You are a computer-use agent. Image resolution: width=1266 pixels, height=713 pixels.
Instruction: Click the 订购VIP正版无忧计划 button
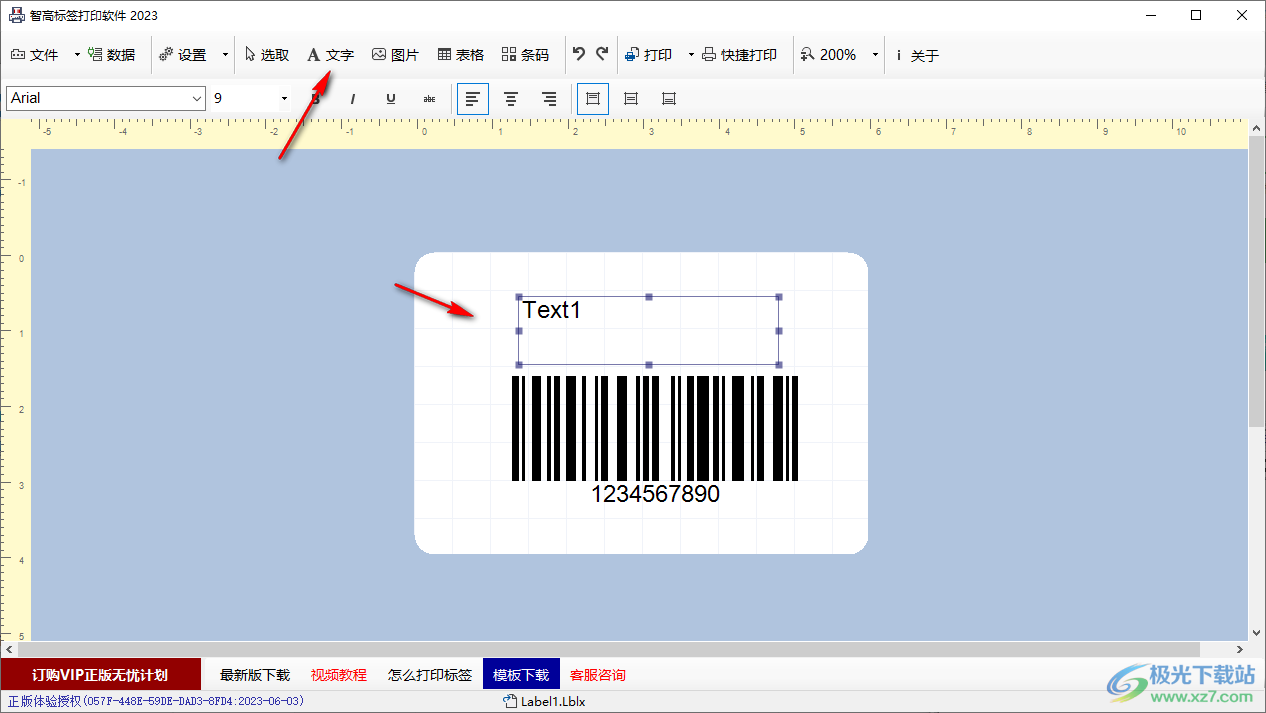point(100,675)
